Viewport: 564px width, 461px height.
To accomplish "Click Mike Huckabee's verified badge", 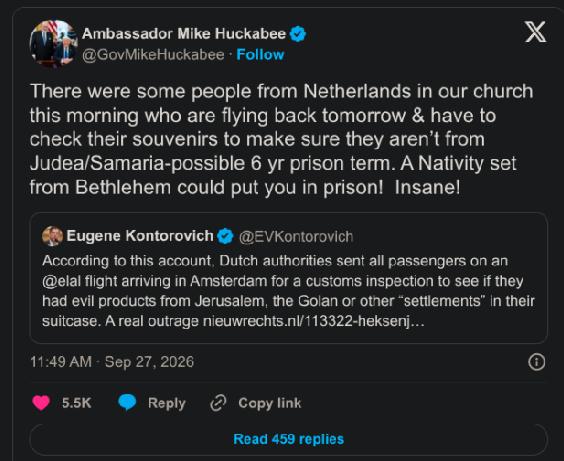I will click(x=298, y=34).
